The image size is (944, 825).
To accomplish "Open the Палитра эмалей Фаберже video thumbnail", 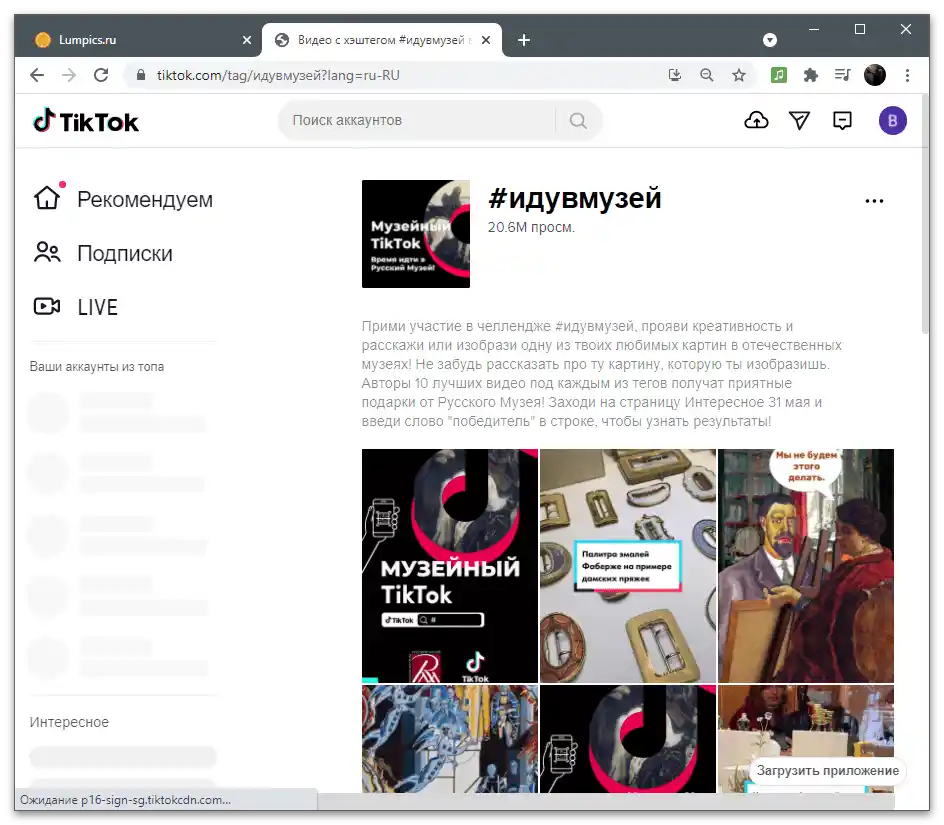I will click(x=628, y=566).
